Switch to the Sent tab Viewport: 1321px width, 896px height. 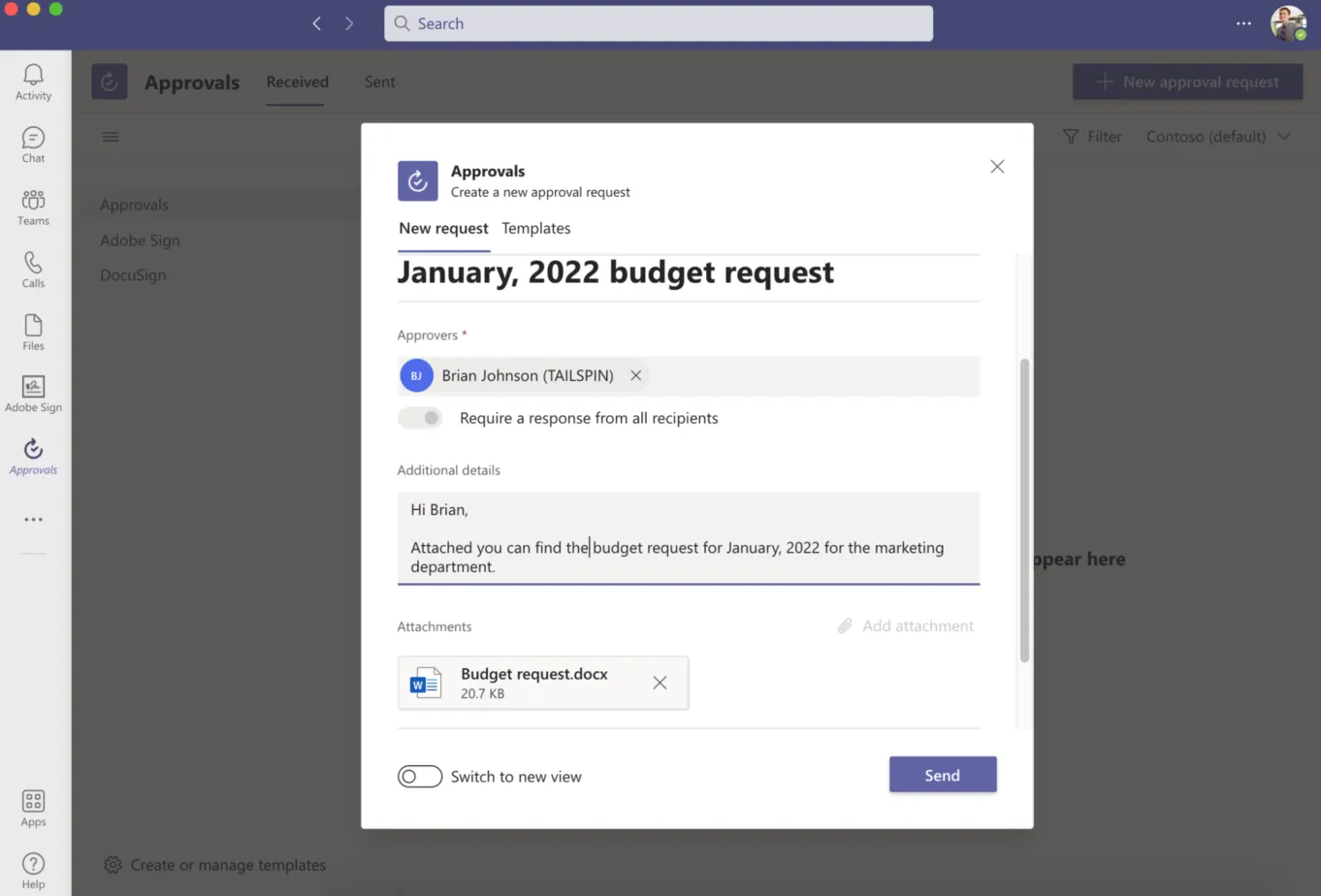pos(379,81)
